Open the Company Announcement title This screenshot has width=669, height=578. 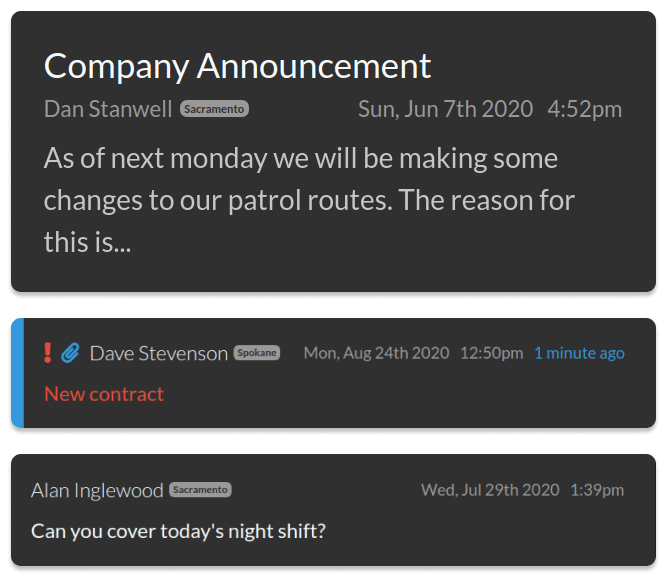pos(237,66)
